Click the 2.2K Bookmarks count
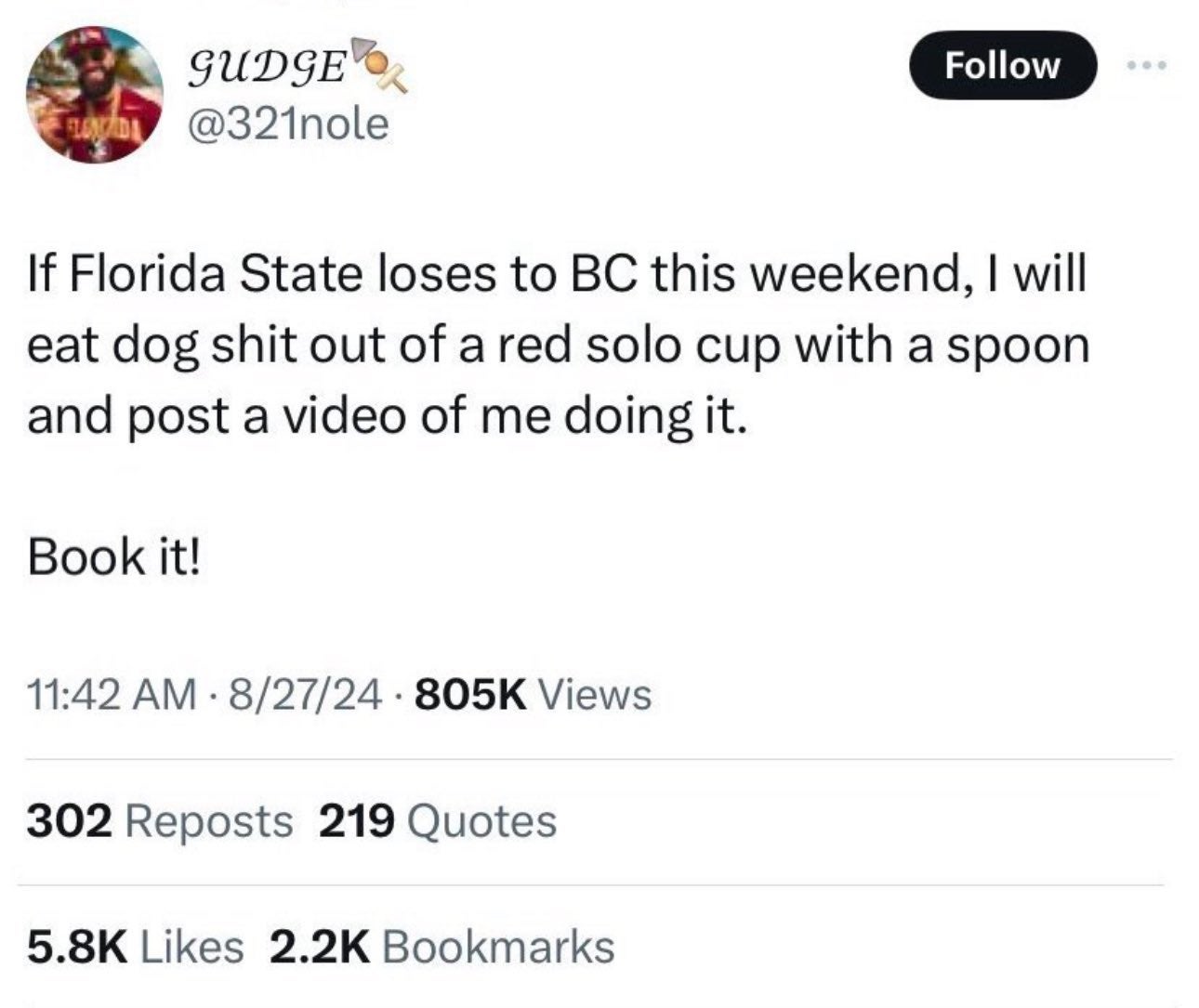 tap(441, 947)
